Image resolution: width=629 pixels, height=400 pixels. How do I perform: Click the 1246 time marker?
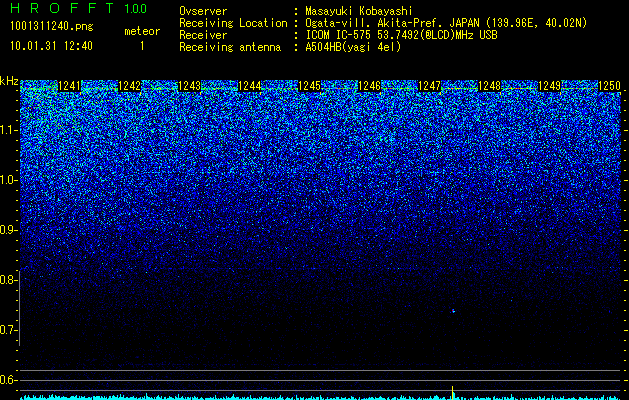point(369,86)
